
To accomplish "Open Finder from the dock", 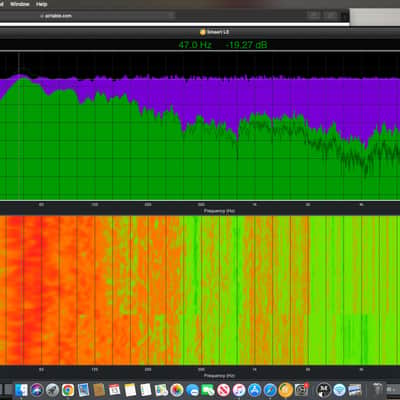I will (x=21, y=389).
